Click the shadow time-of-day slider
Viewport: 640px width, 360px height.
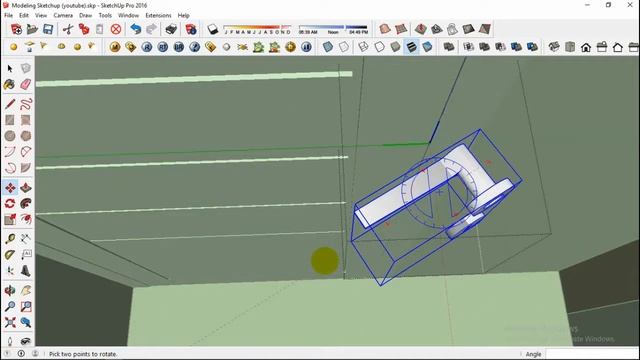click(333, 29)
